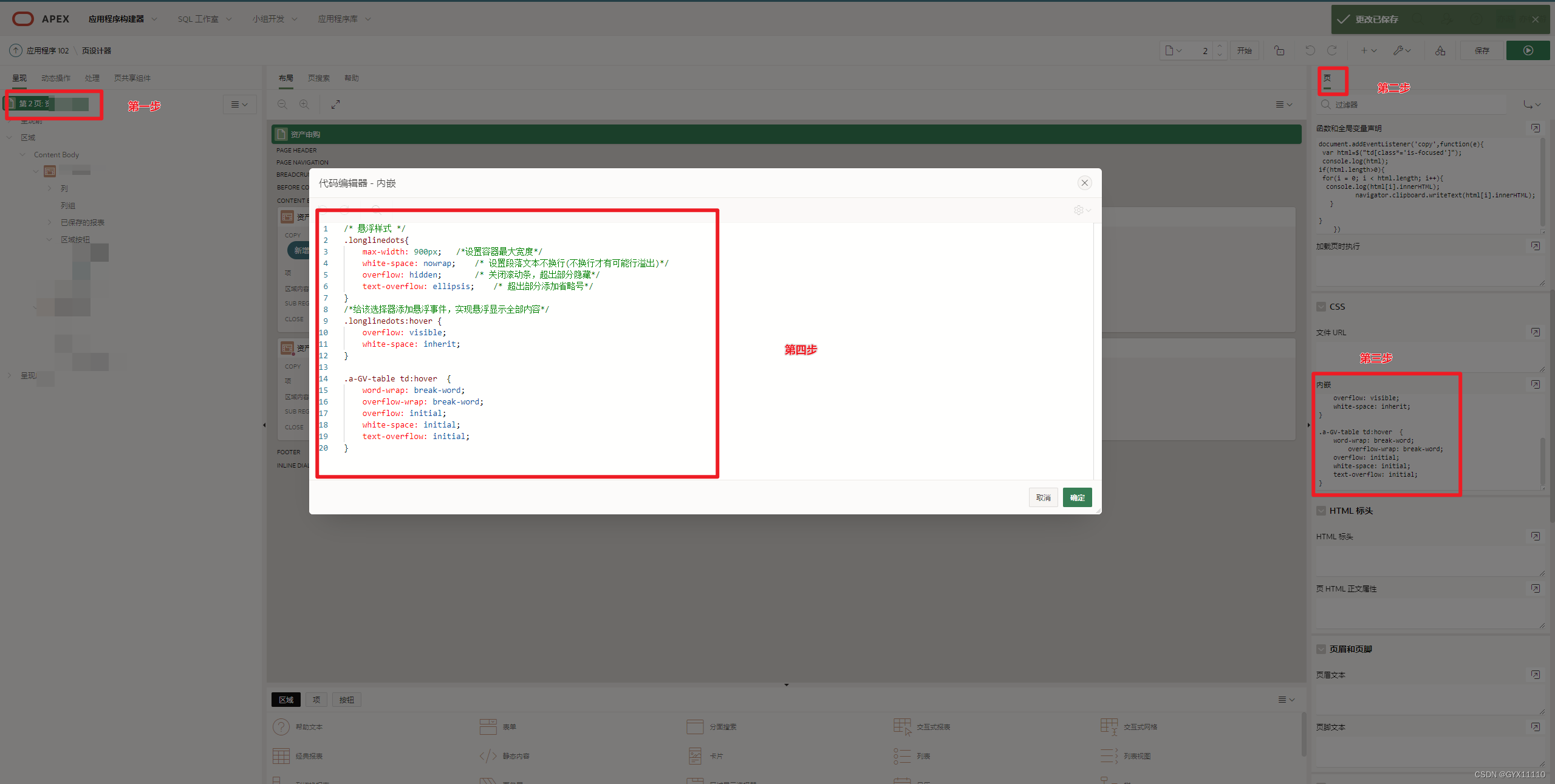Open editor for 页眉文本 field
This screenshot has width=1555, height=784.
coord(1535,675)
